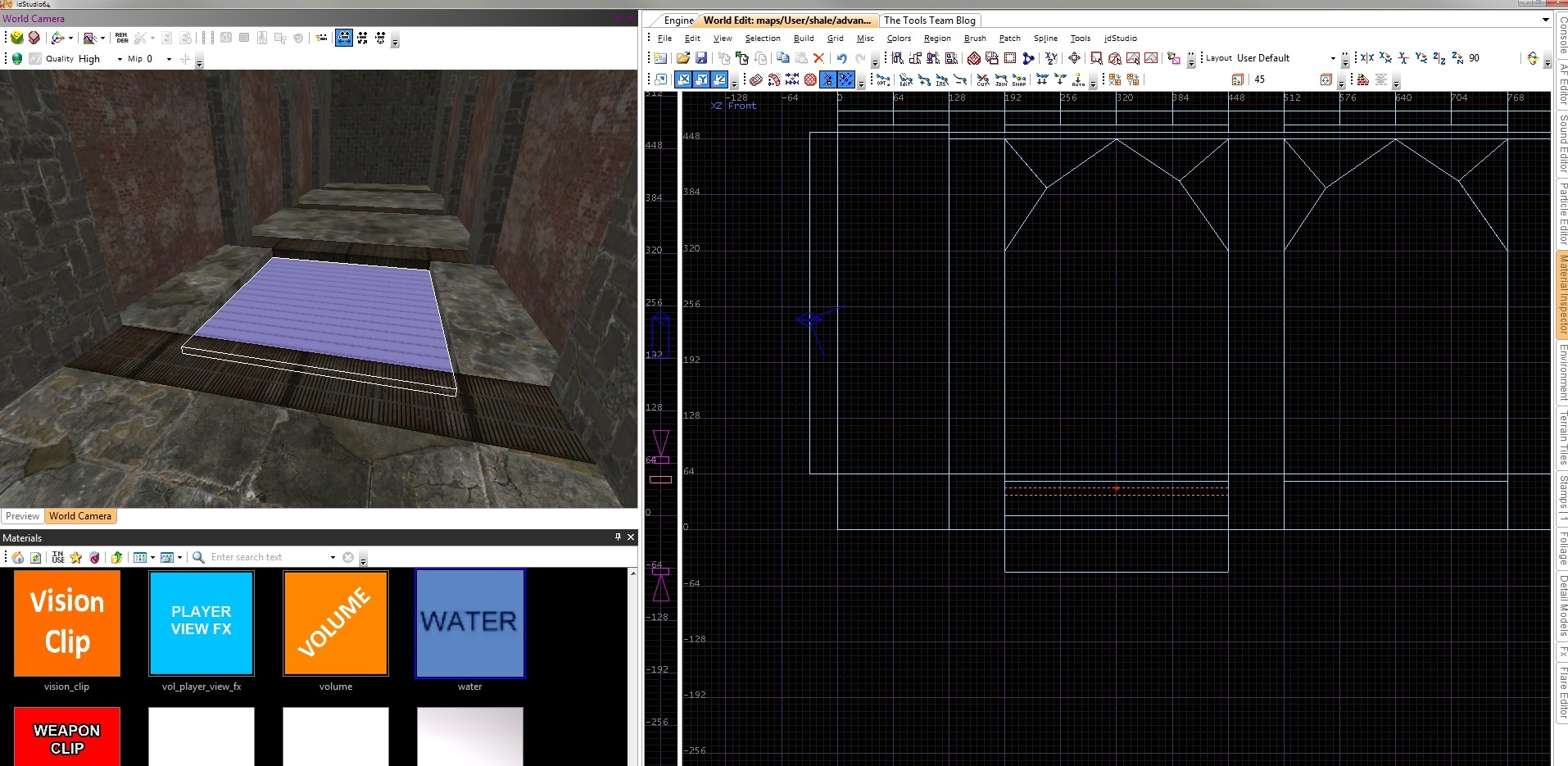Open the Selection menu
Viewport: 1568px width, 766px height.
click(x=763, y=39)
